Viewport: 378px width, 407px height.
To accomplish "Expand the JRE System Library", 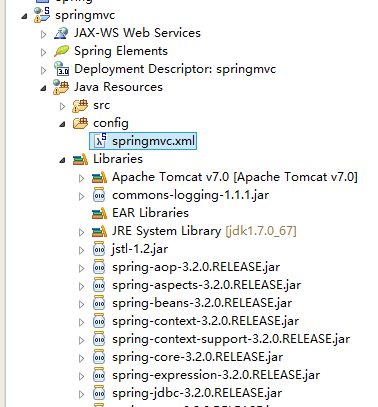I will click(81, 232).
